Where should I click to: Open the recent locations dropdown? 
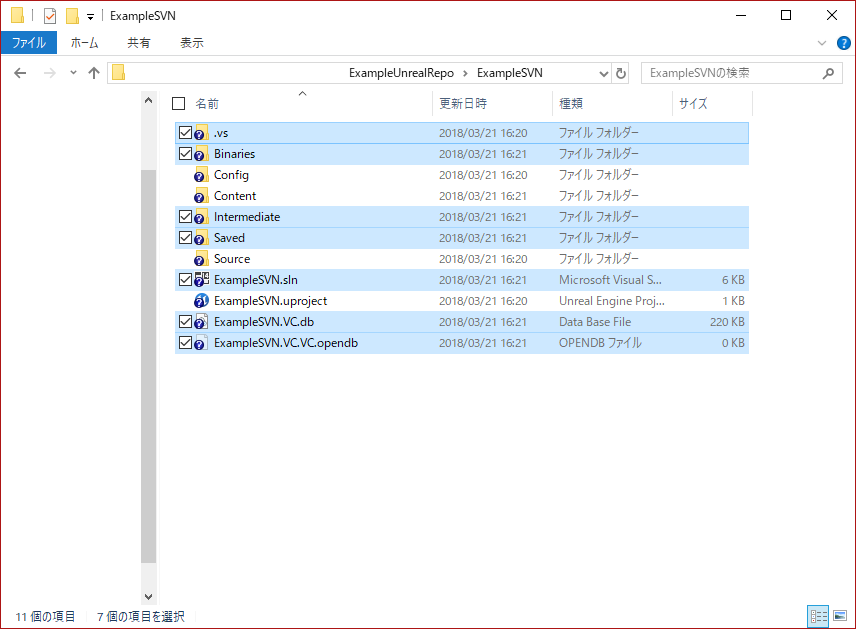point(73,73)
